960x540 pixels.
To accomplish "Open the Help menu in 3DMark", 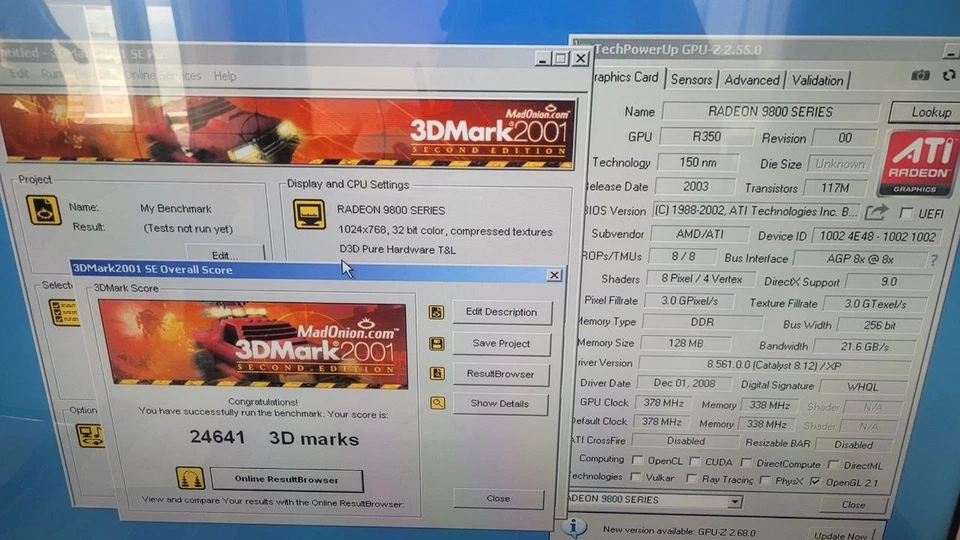I will click(225, 76).
